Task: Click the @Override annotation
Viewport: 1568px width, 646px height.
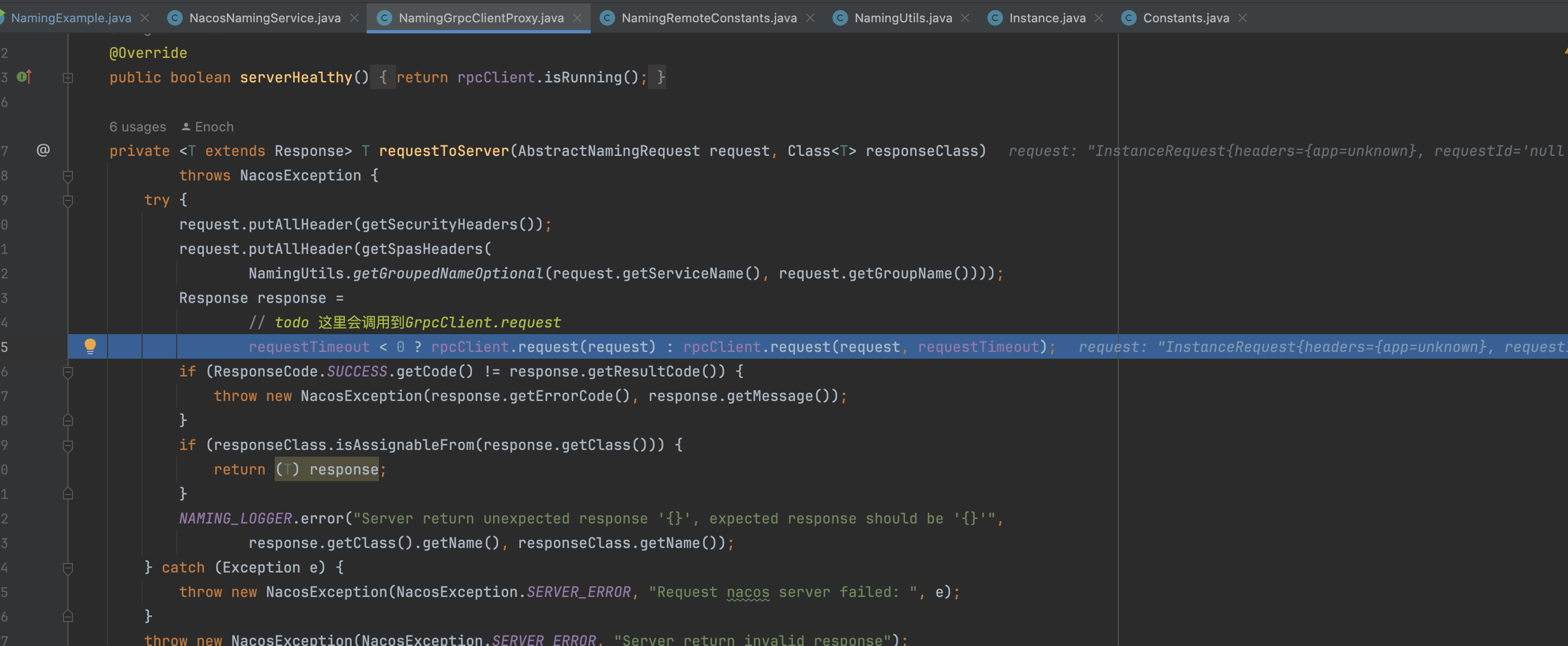Action: [x=148, y=53]
